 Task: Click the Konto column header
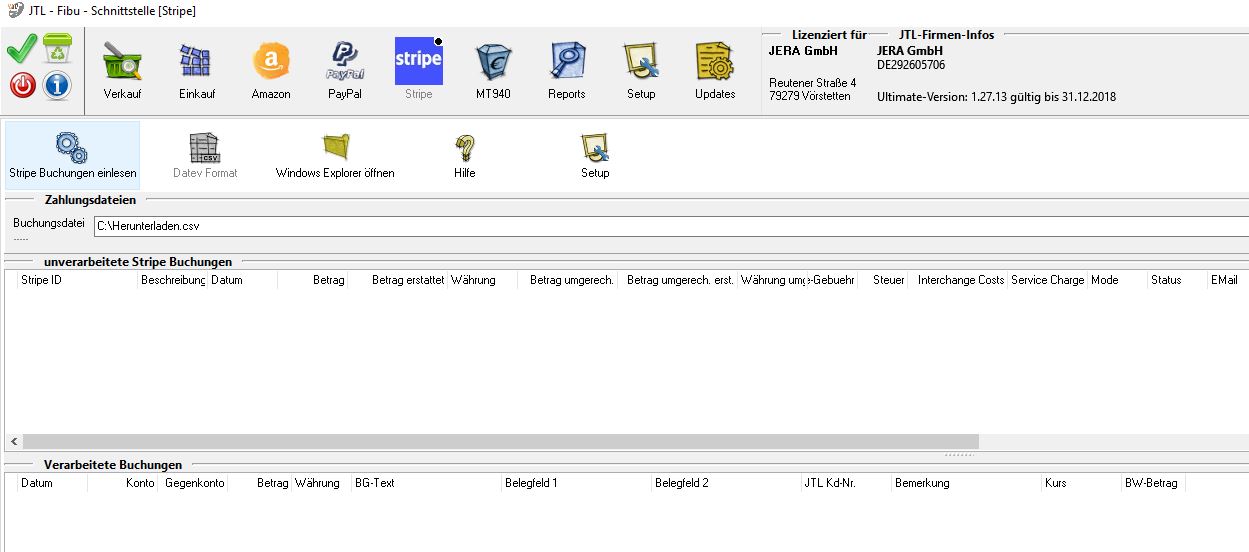(x=123, y=483)
